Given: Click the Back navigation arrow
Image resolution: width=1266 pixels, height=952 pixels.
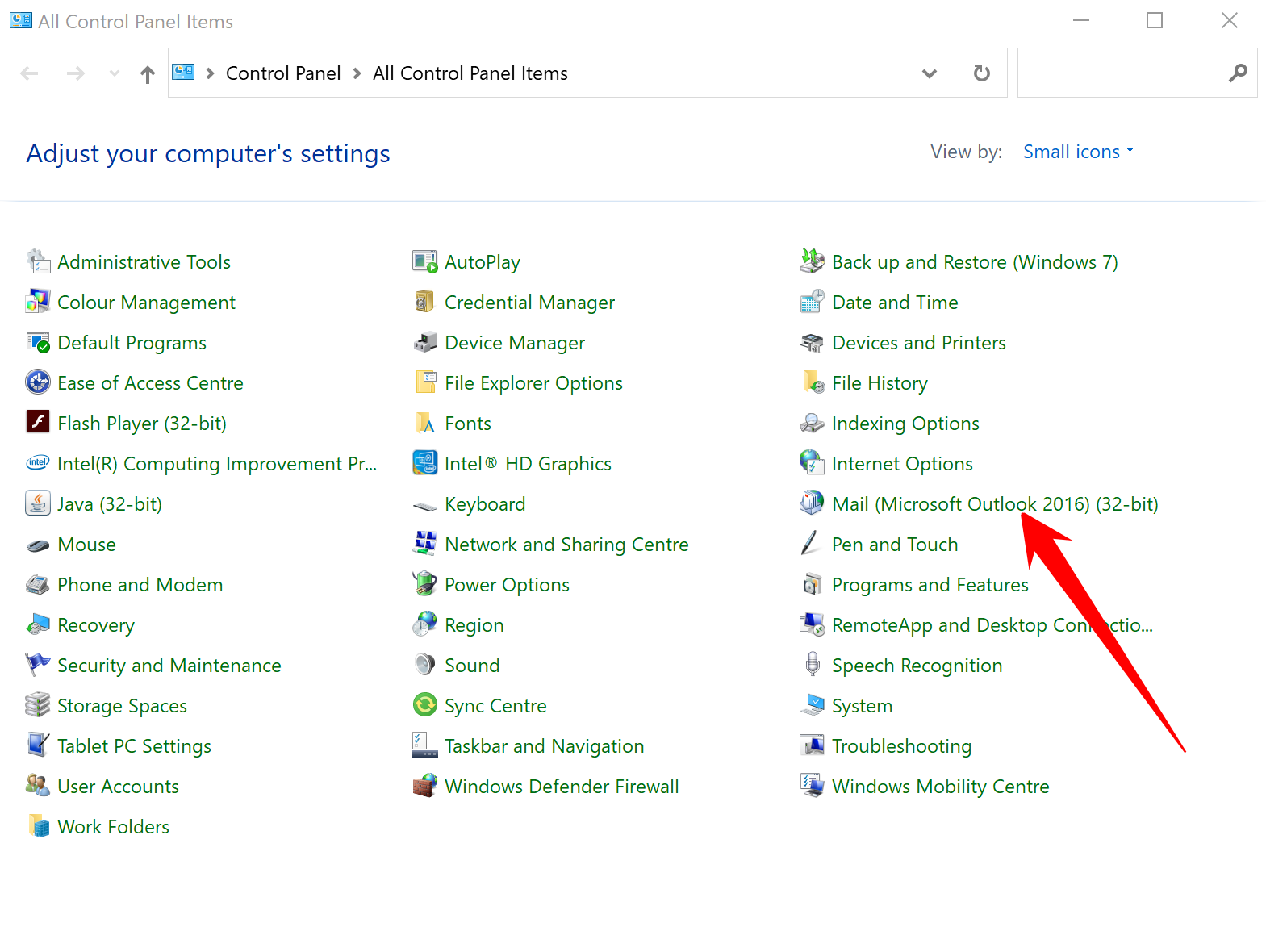Looking at the screenshot, I should tap(30, 73).
